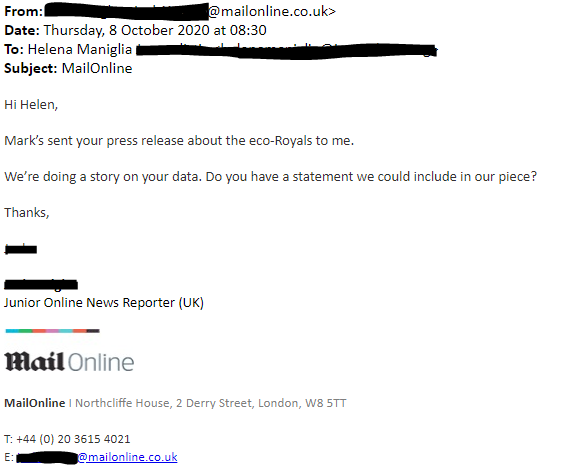The image size is (561, 471).
Task: Click the redacted first-name signature
Action: [21, 249]
